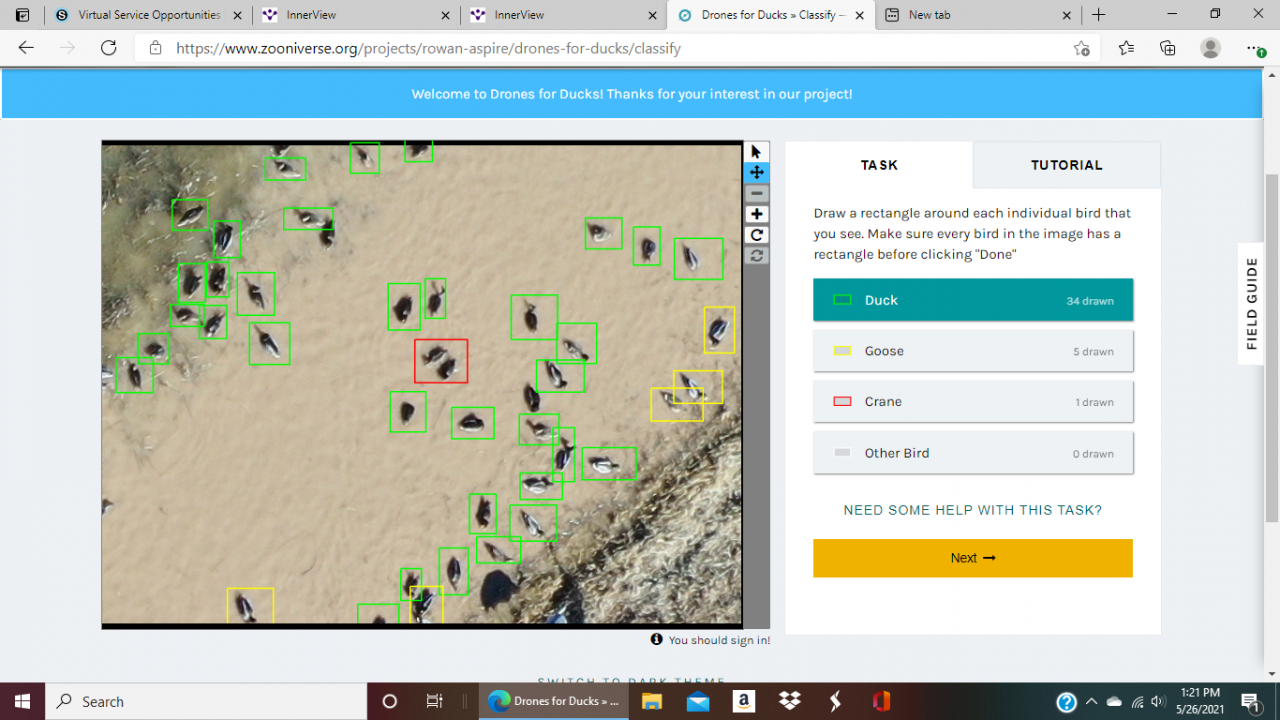The height and width of the screenshot is (720, 1280).
Task: Show hidden system tray icons
Action: (x=1091, y=702)
